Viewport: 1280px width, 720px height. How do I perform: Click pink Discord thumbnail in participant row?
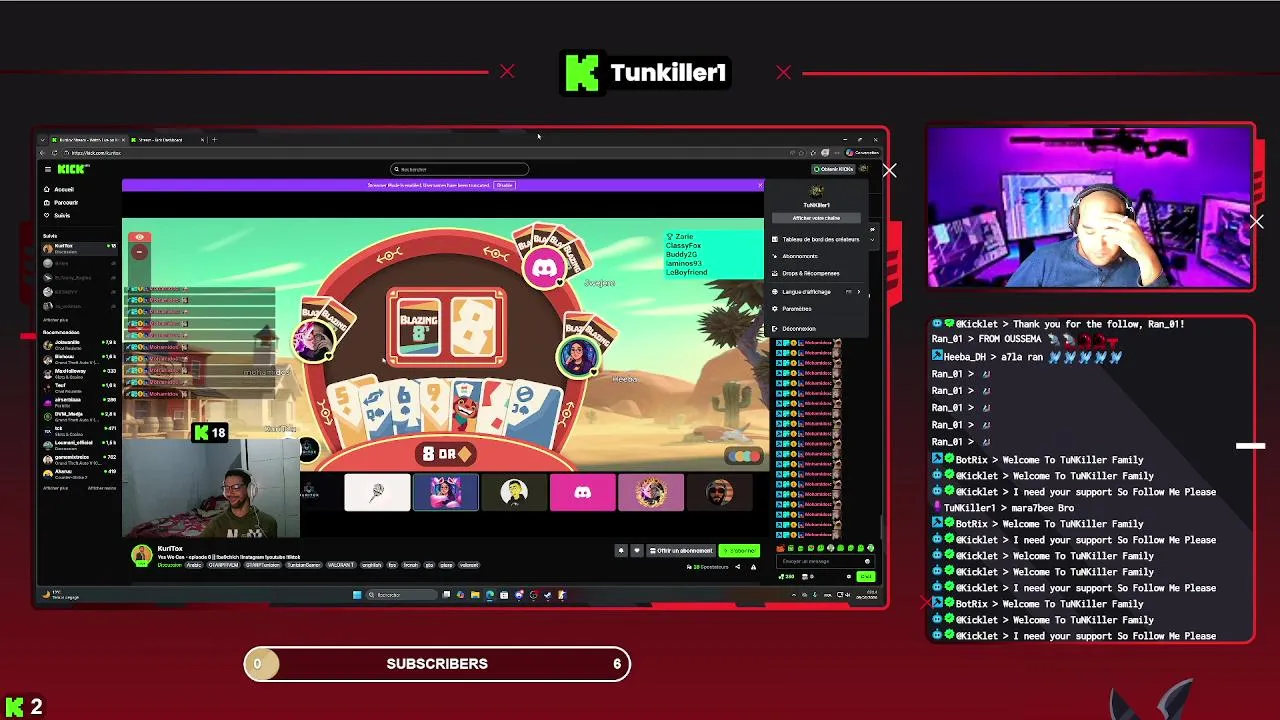[x=583, y=492]
